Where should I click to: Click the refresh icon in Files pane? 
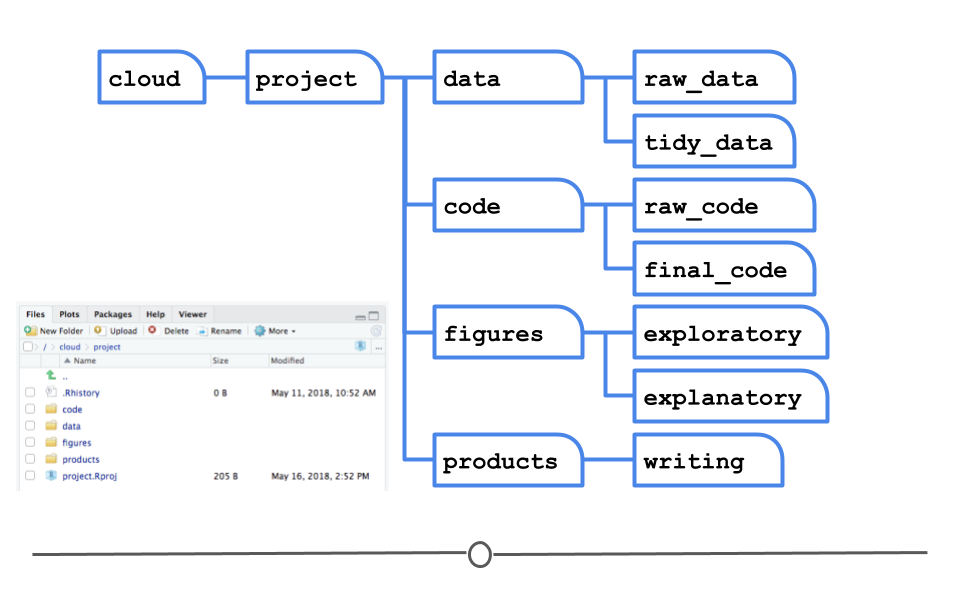[x=376, y=331]
